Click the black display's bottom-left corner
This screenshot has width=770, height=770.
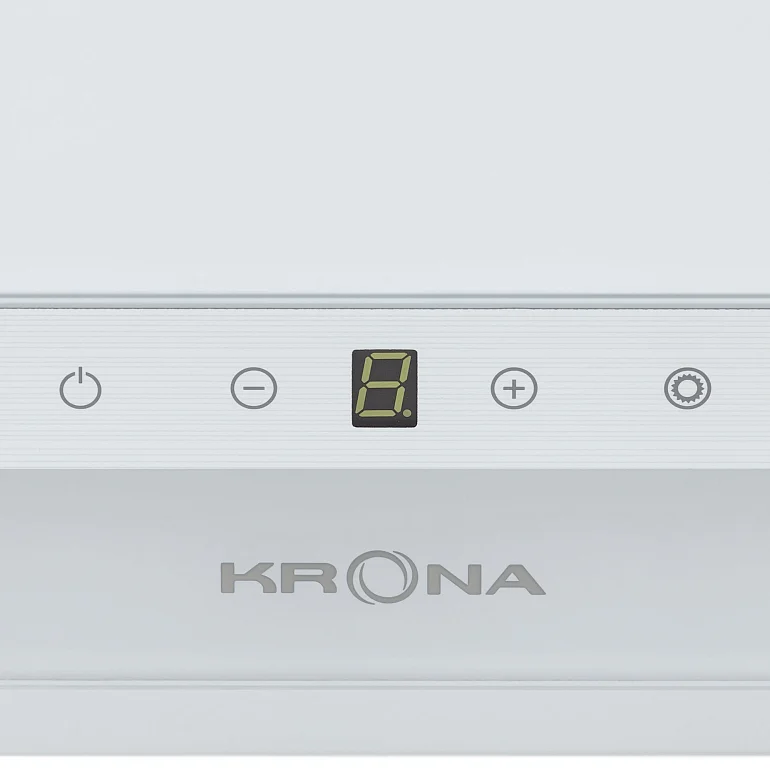pos(355,424)
